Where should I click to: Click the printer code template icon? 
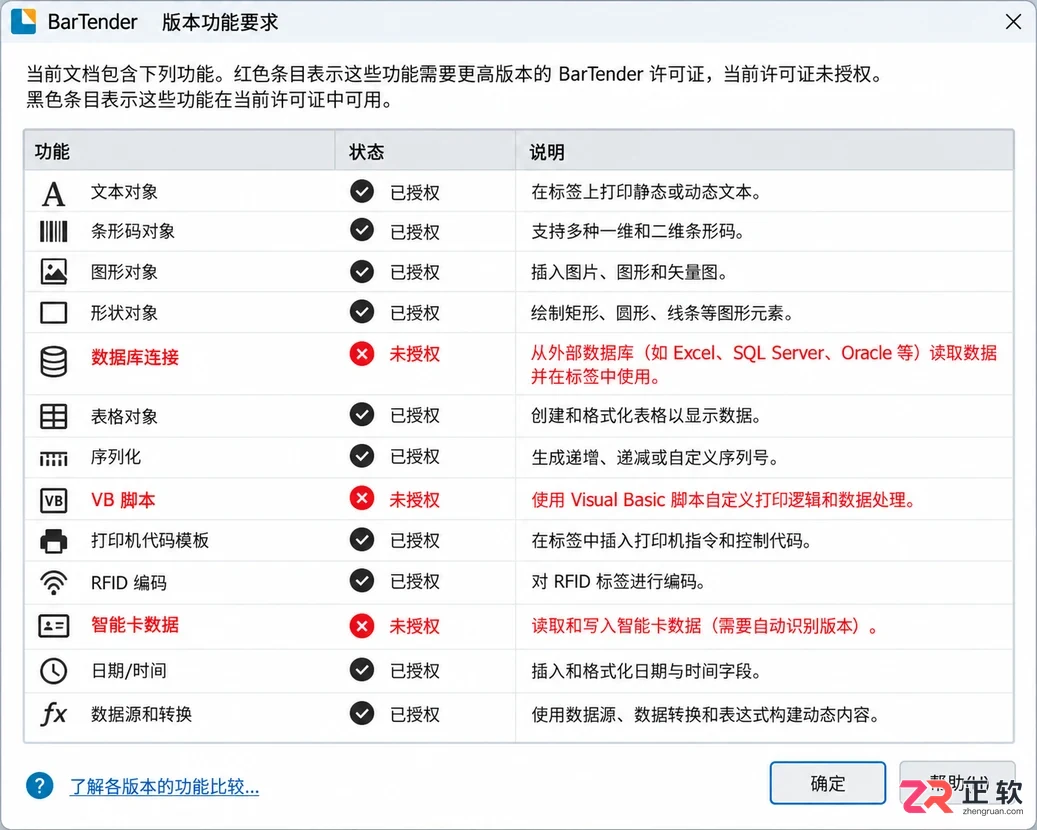click(x=54, y=540)
